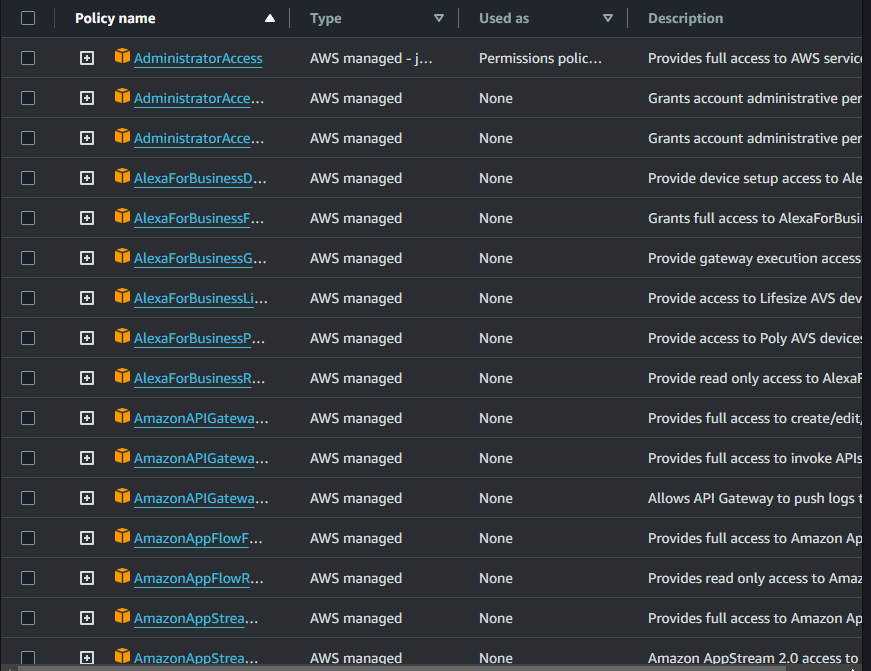871x671 pixels.
Task: Open the AmazonAppFlowR… policy link
Action: [199, 578]
